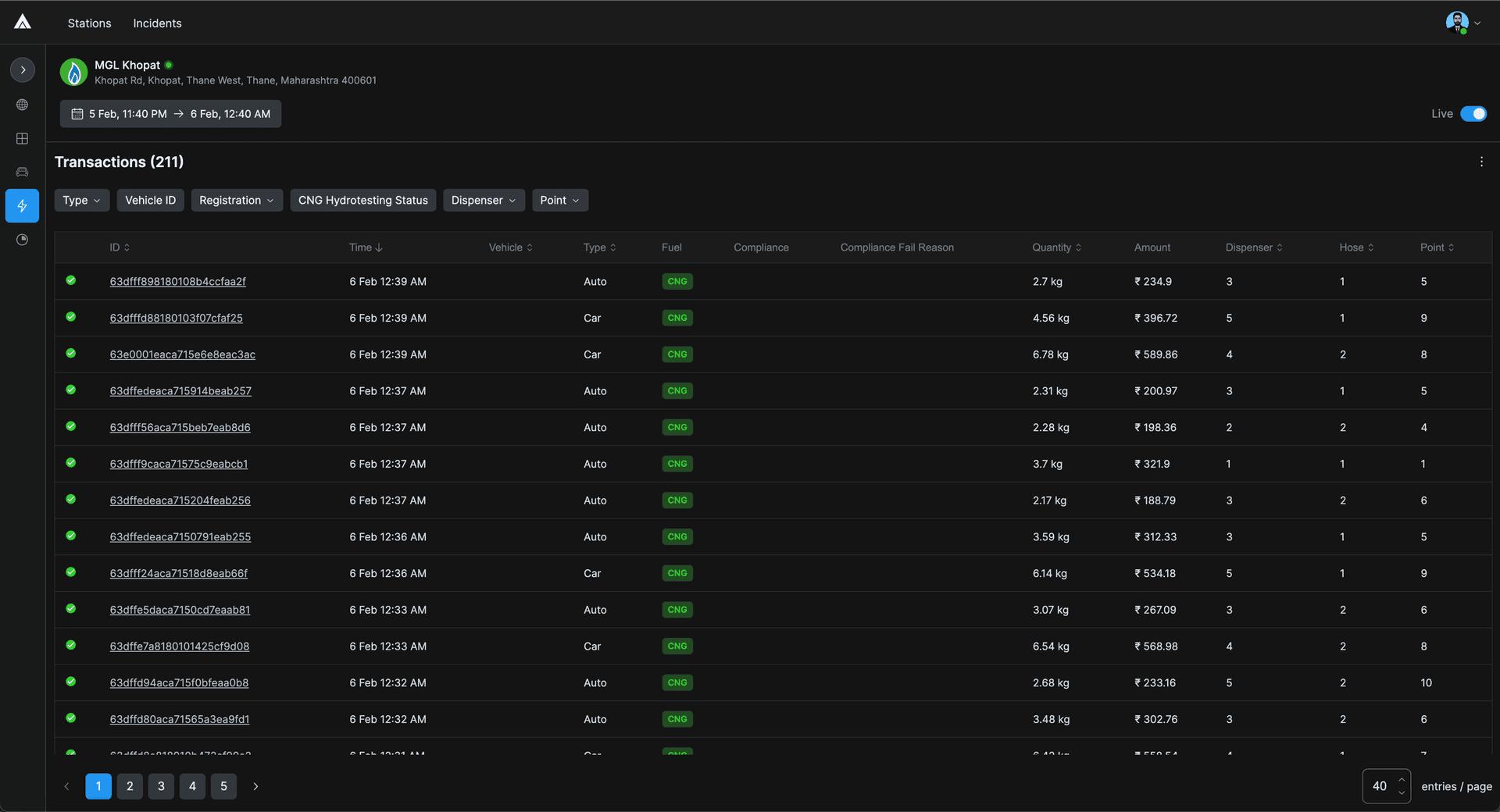This screenshot has width=1500, height=812.
Task: Switch to the Incidents menu item
Action: (157, 23)
